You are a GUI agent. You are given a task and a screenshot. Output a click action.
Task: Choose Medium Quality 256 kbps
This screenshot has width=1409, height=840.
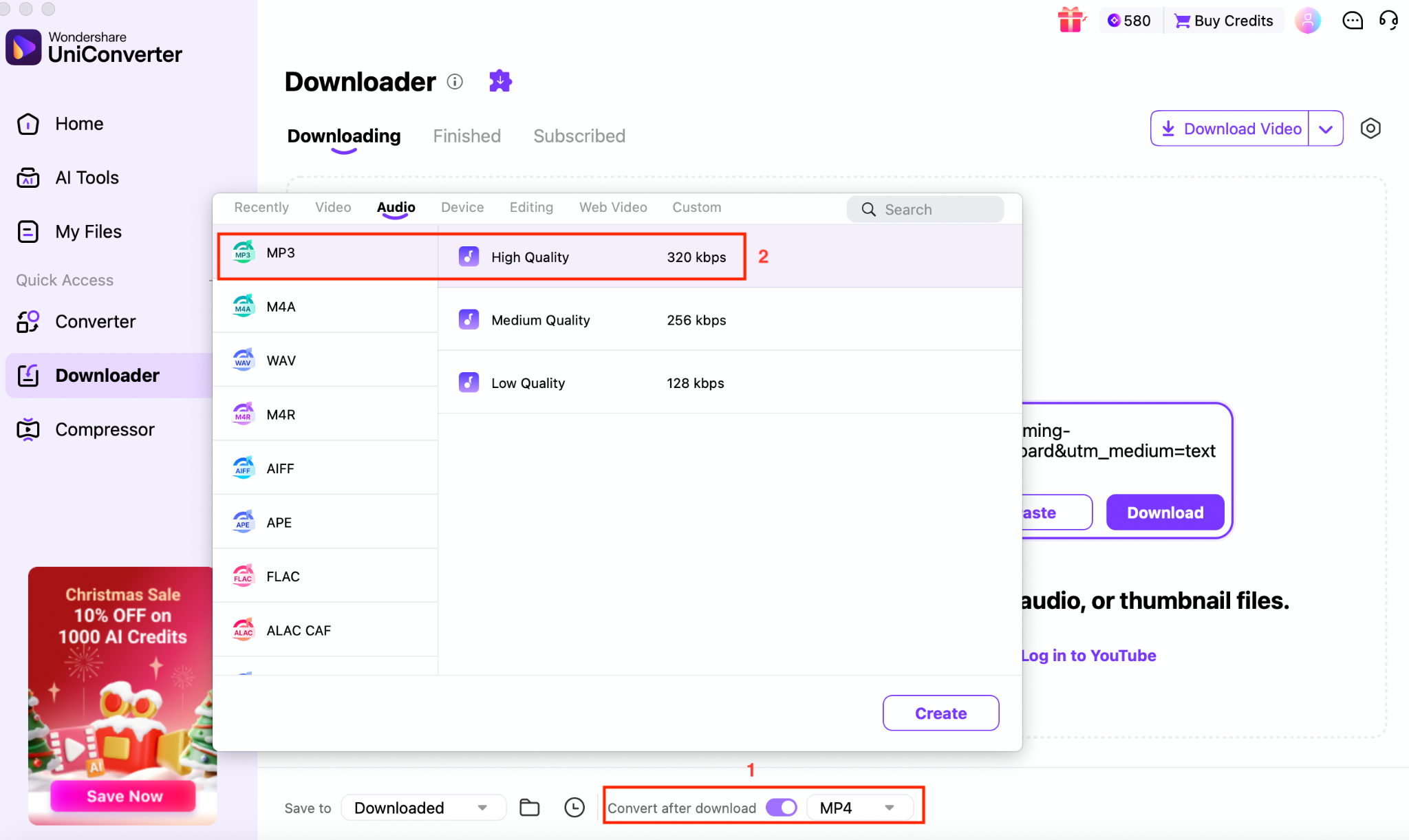coord(540,319)
